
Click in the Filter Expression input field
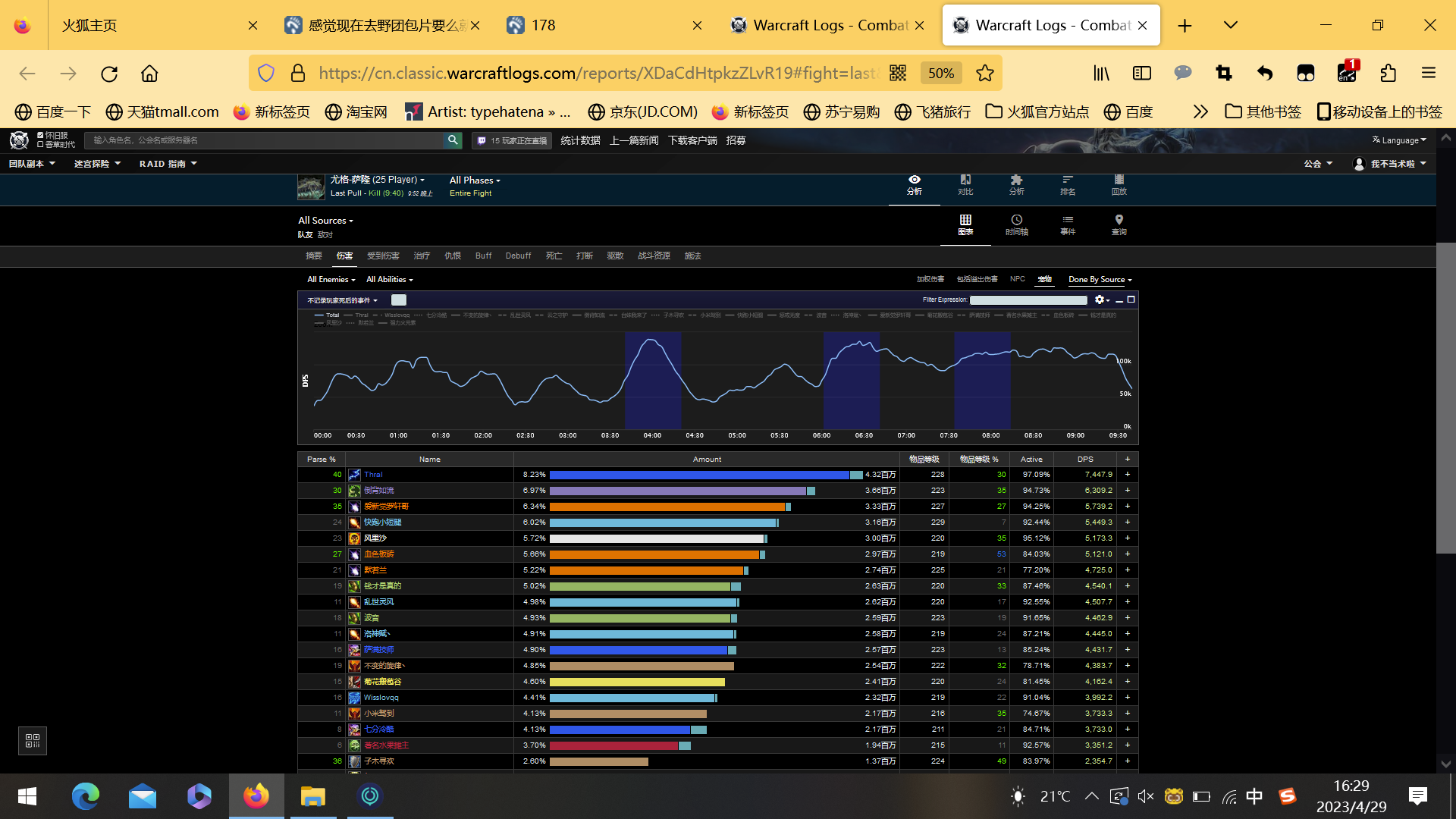pyautogui.click(x=1028, y=300)
